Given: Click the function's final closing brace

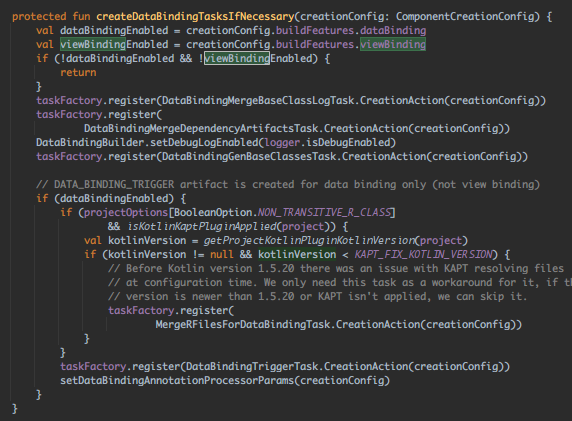Looking at the screenshot, I should pos(15,408).
